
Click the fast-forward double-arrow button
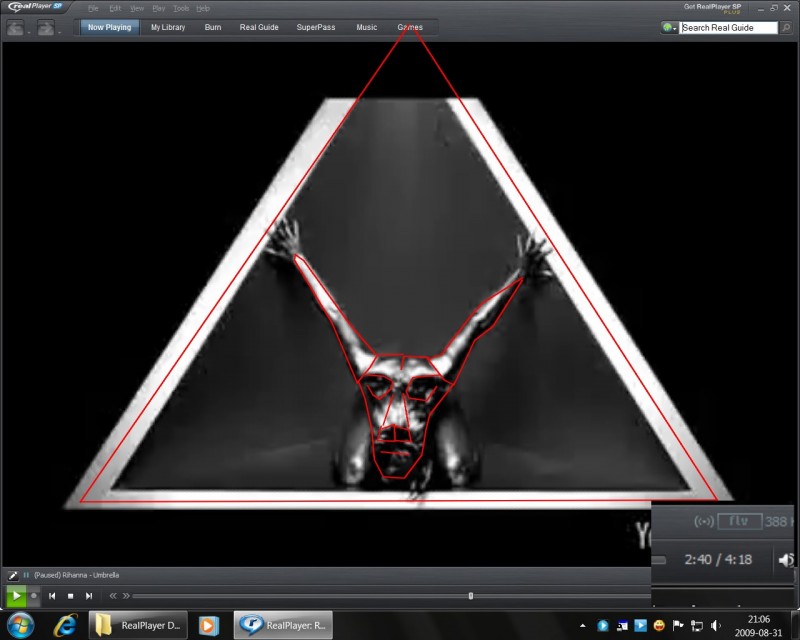[x=126, y=596]
